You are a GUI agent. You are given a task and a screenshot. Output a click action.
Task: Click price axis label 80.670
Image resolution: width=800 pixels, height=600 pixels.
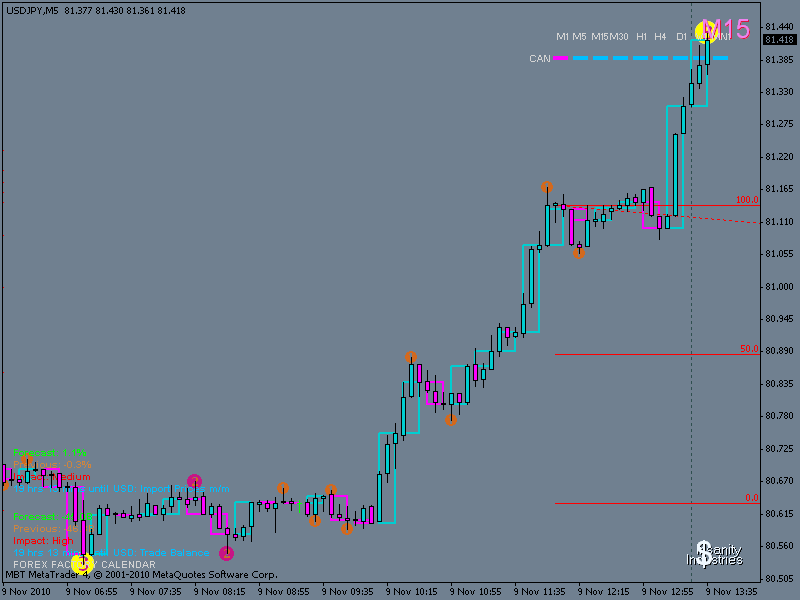click(x=779, y=481)
